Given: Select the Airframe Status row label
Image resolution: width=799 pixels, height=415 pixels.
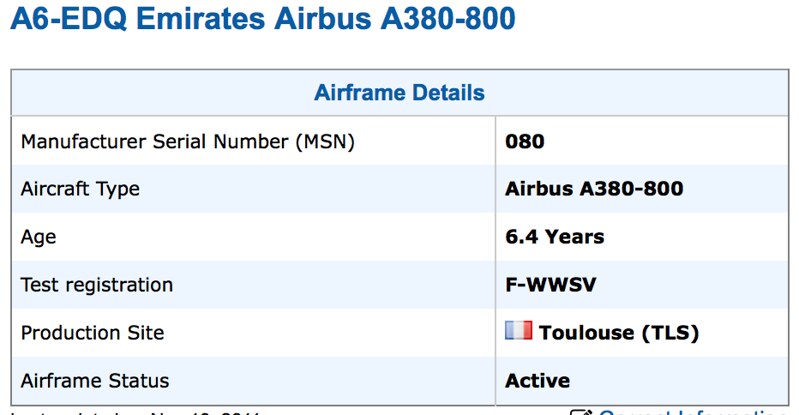Looking at the screenshot, I should pyautogui.click(x=95, y=381).
